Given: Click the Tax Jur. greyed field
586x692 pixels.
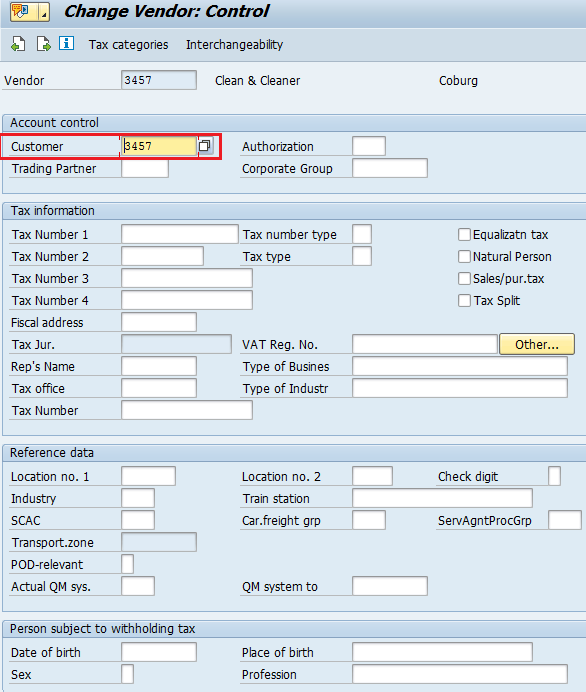Looking at the screenshot, I should coord(177,344).
